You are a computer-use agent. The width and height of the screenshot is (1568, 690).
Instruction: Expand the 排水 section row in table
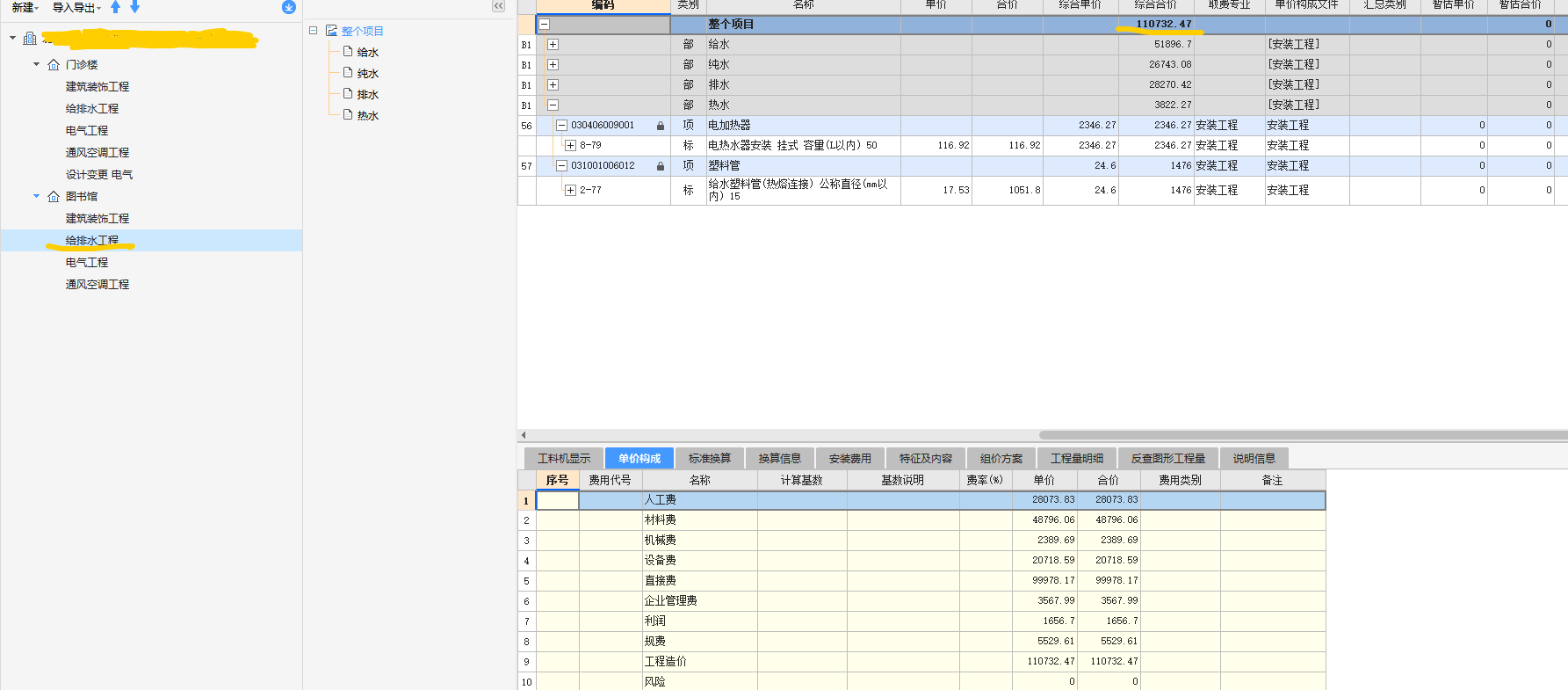[553, 84]
